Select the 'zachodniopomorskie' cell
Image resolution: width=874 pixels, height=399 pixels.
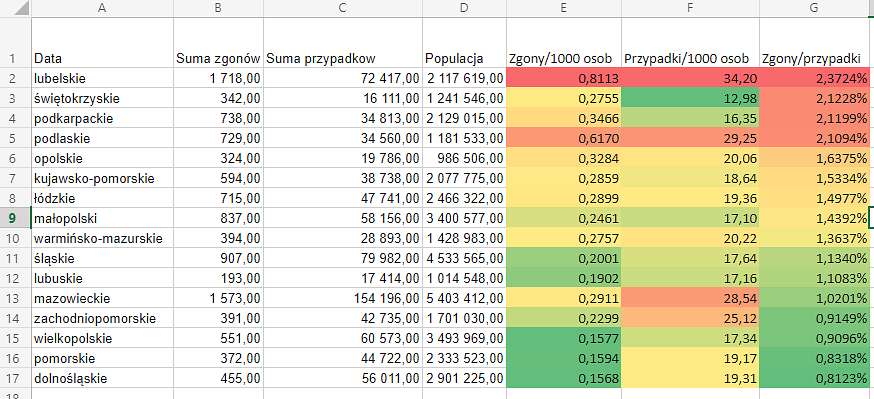click(x=103, y=318)
